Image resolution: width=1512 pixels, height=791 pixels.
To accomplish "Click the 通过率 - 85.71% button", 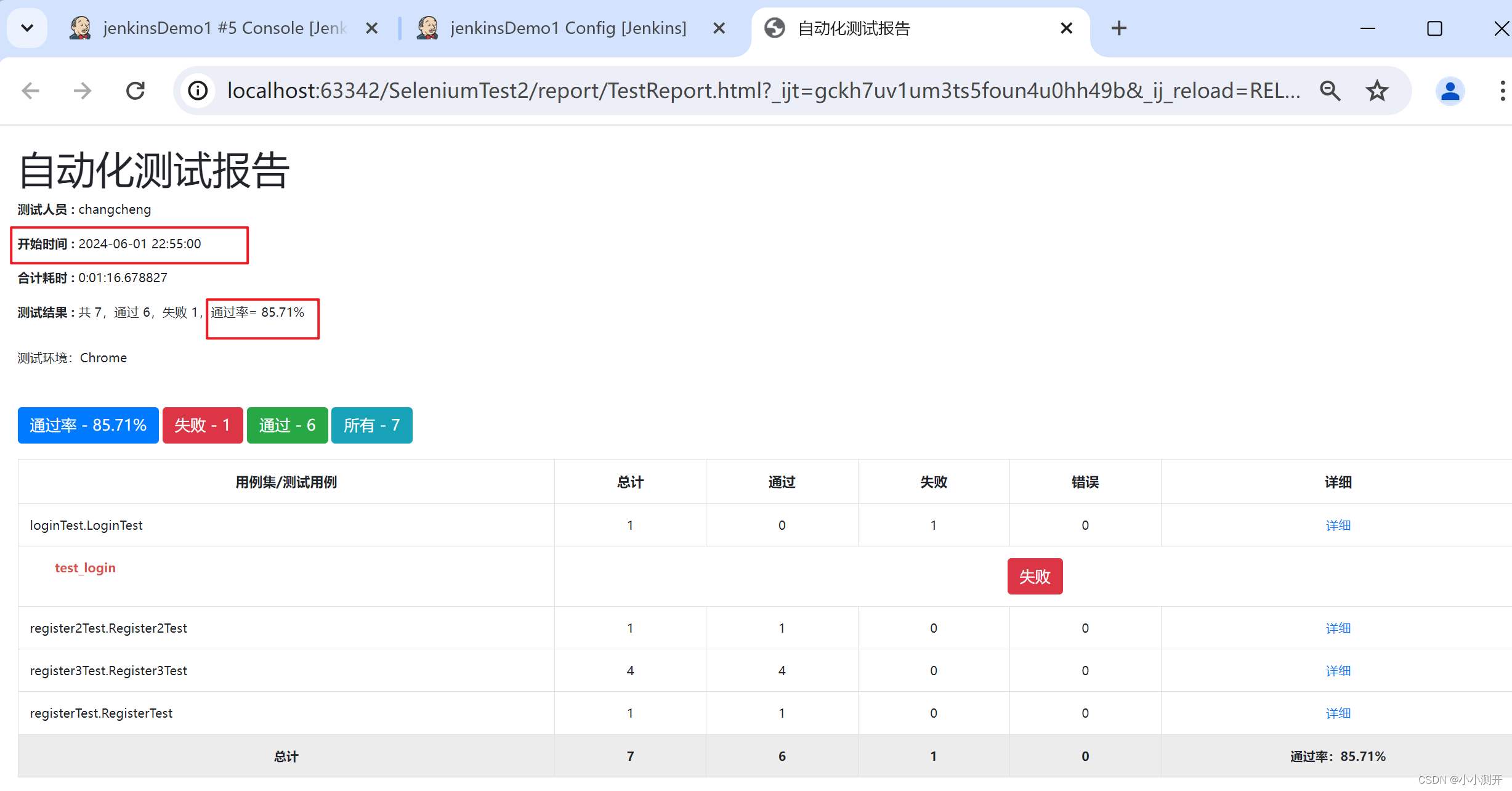I will pos(88,425).
